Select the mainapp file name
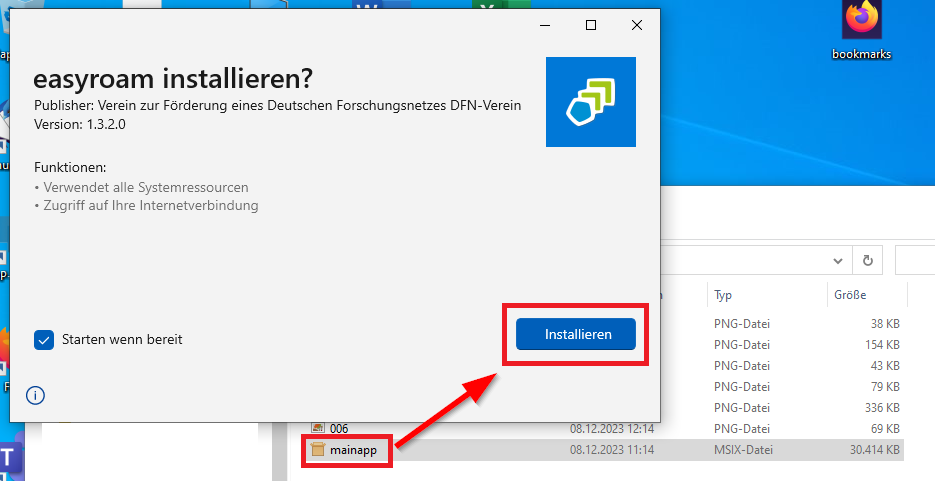This screenshot has height=481, width=935. pyautogui.click(x=353, y=450)
